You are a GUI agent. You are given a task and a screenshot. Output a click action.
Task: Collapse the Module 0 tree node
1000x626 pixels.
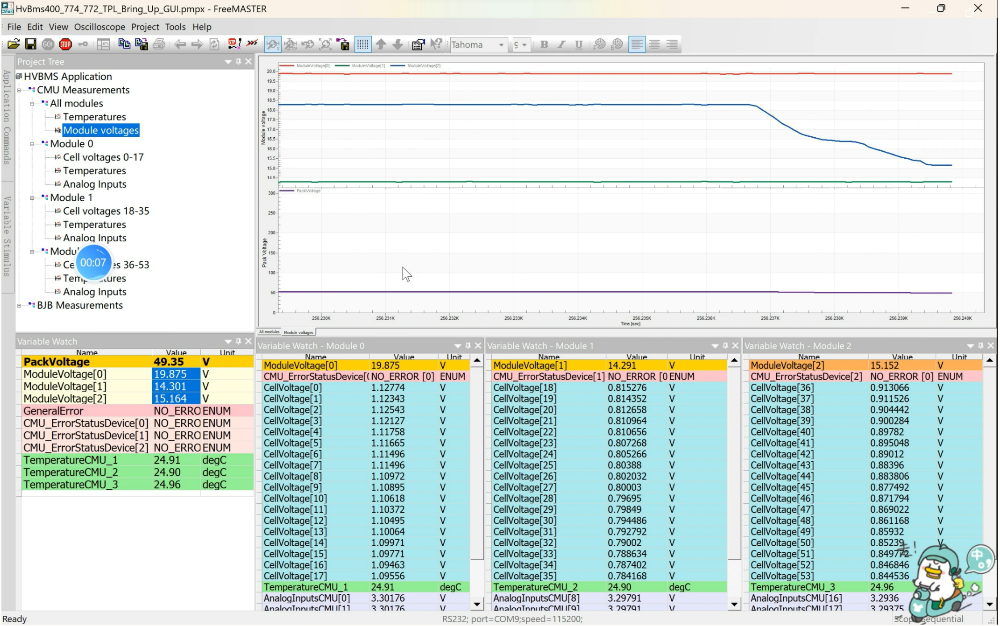point(32,144)
